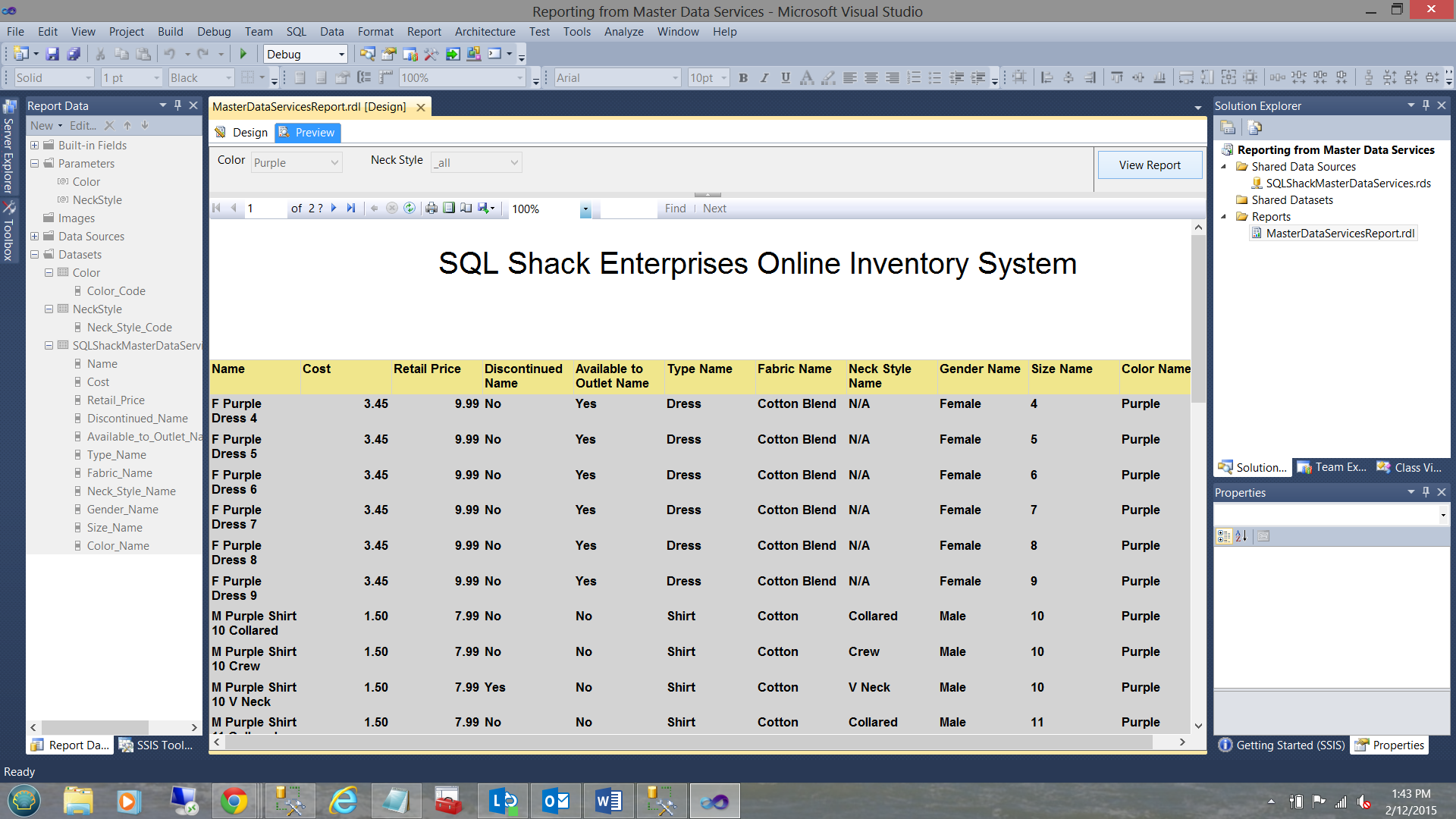Click the Refresh report icon
This screenshot has width=1456, height=819.
point(409,209)
